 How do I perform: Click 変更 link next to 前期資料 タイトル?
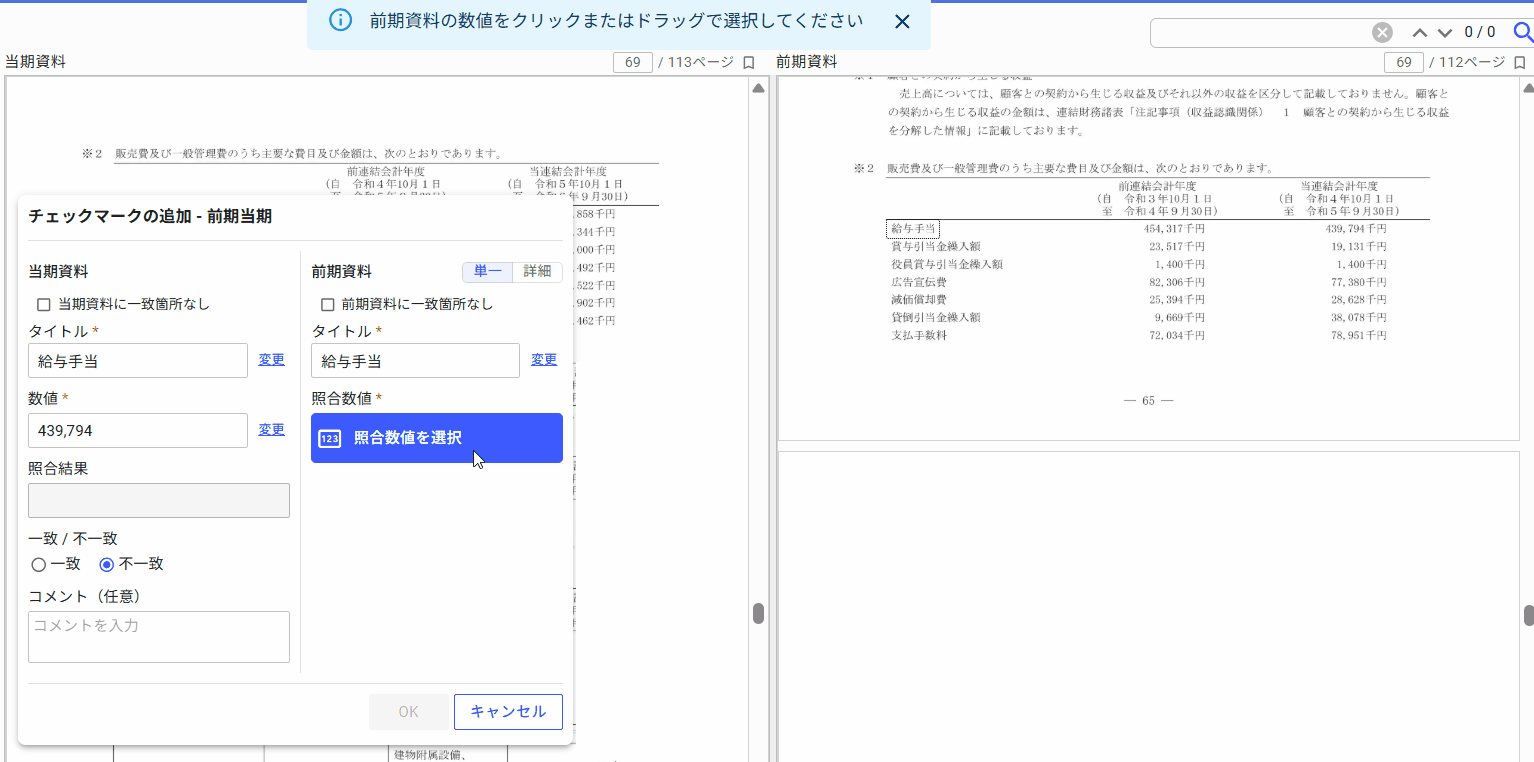tap(543, 360)
